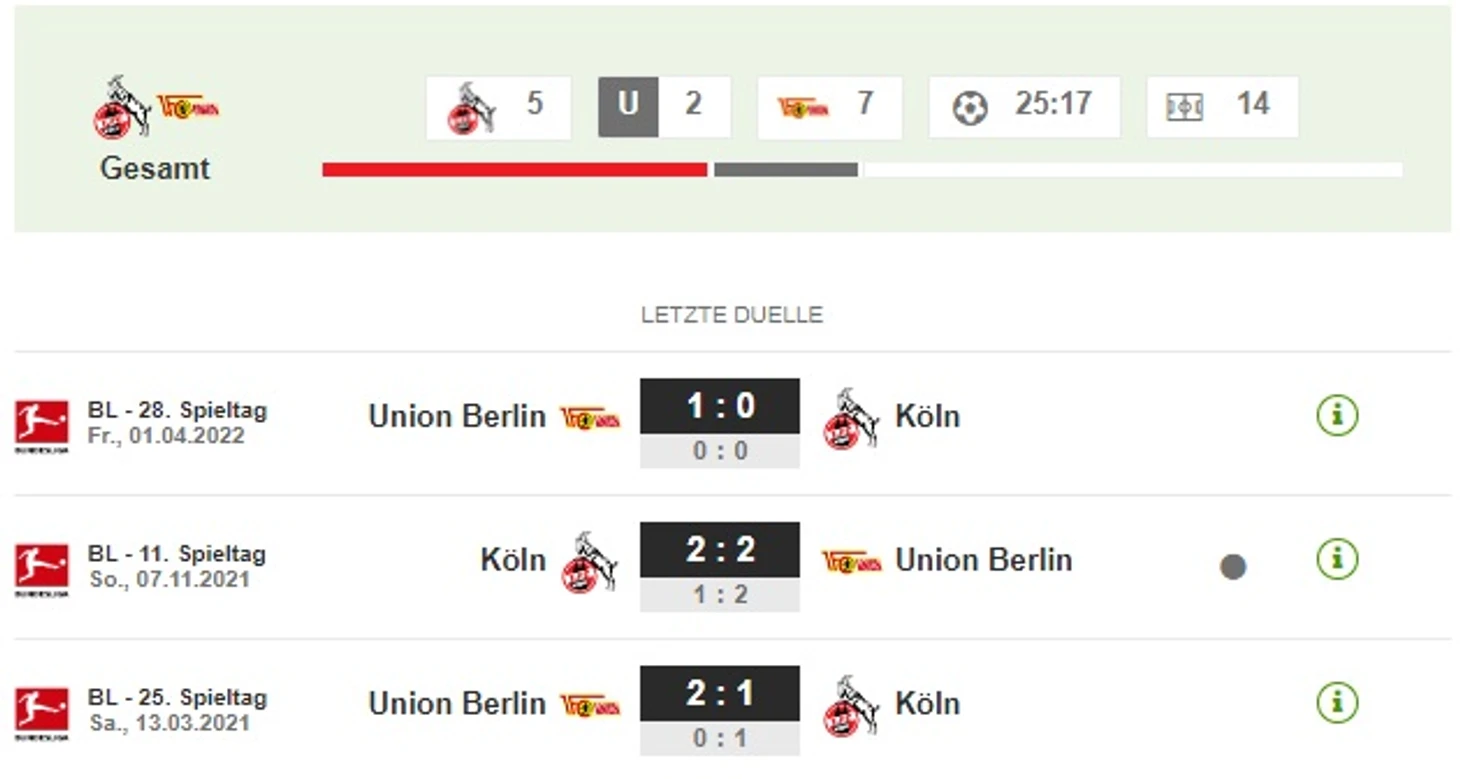Click Bundesliga logo next to 28. Spieltag
This screenshot has height=779, width=1460.
point(42,426)
